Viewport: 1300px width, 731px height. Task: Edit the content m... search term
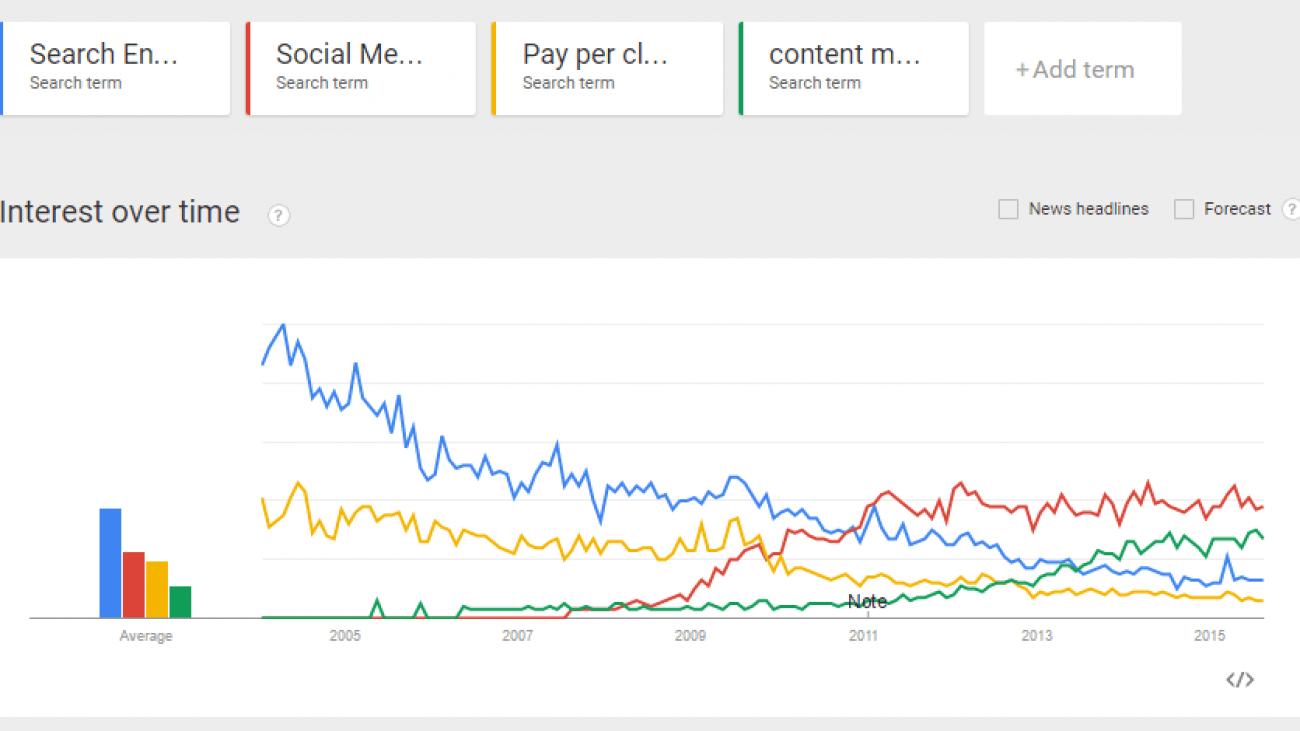pyautogui.click(x=854, y=67)
